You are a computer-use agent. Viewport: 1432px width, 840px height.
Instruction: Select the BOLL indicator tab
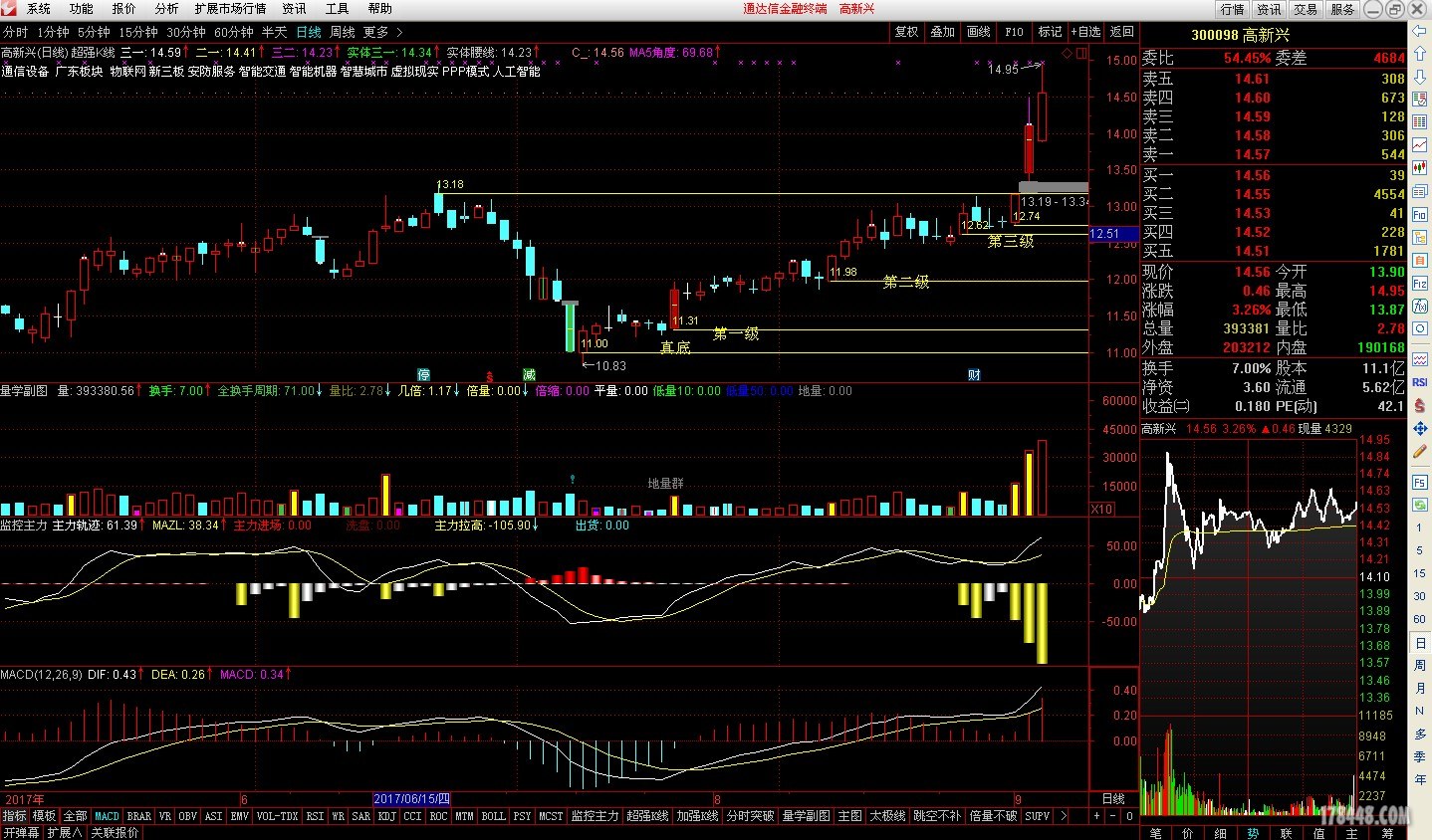493,816
